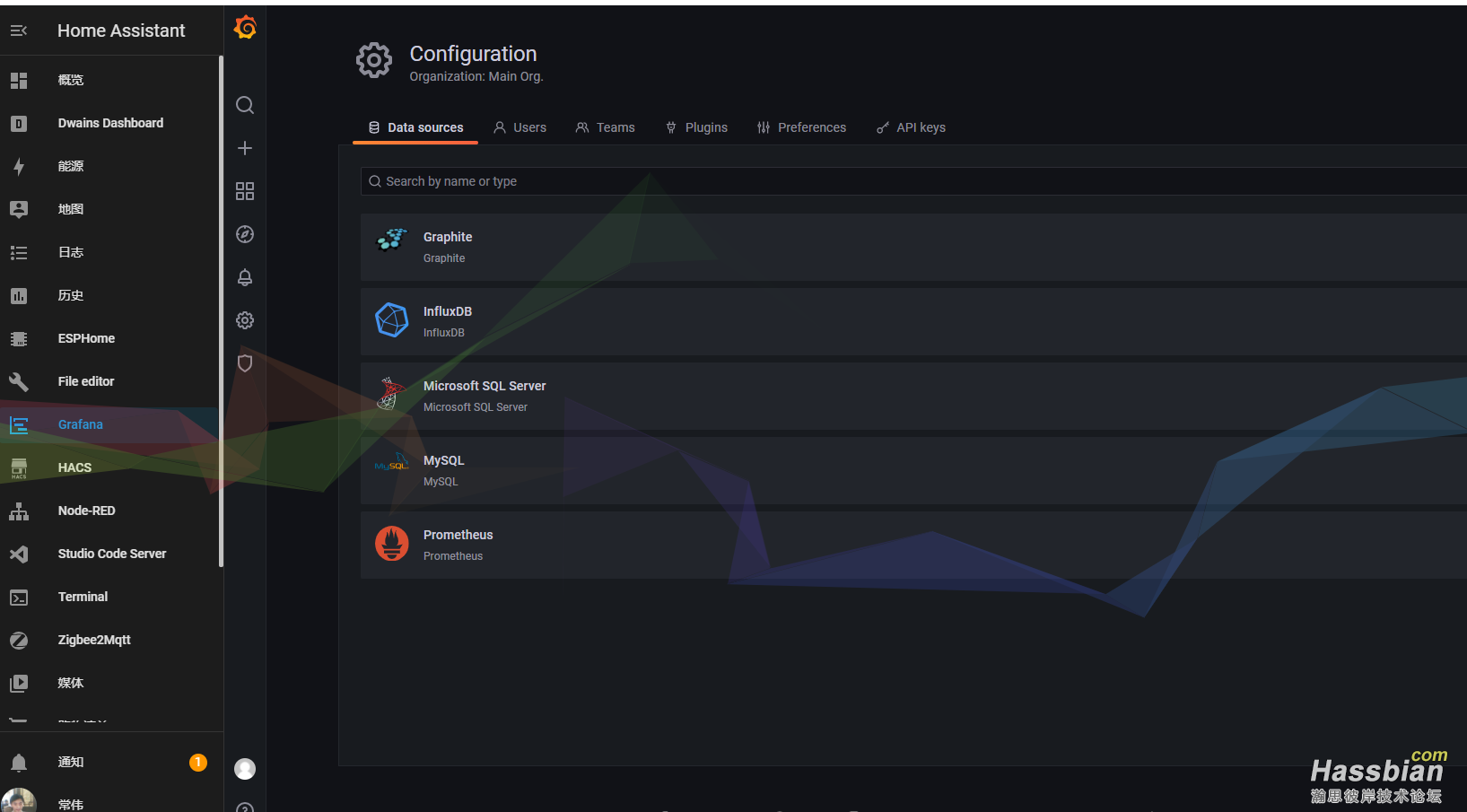Click the Graphite logo icon

pos(392,240)
